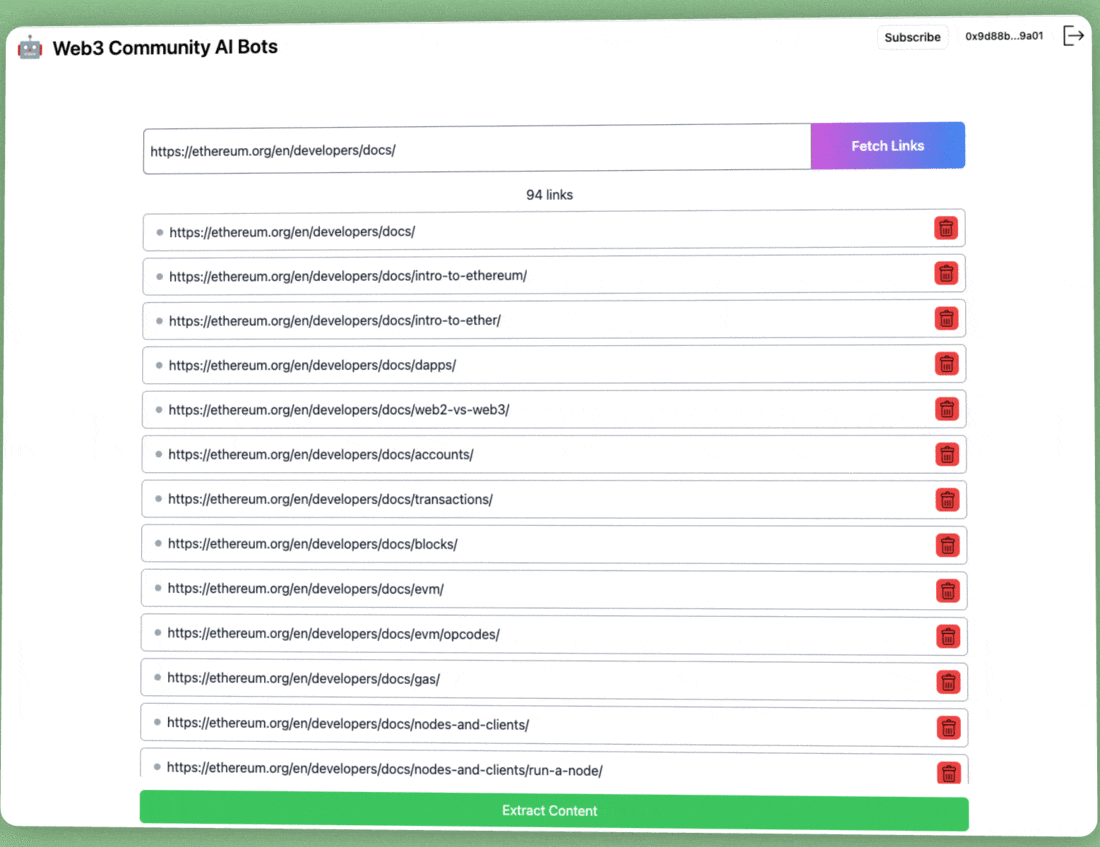Screen dimensions: 1100x847
Task: Delete the run-a-node link
Action: point(948,773)
